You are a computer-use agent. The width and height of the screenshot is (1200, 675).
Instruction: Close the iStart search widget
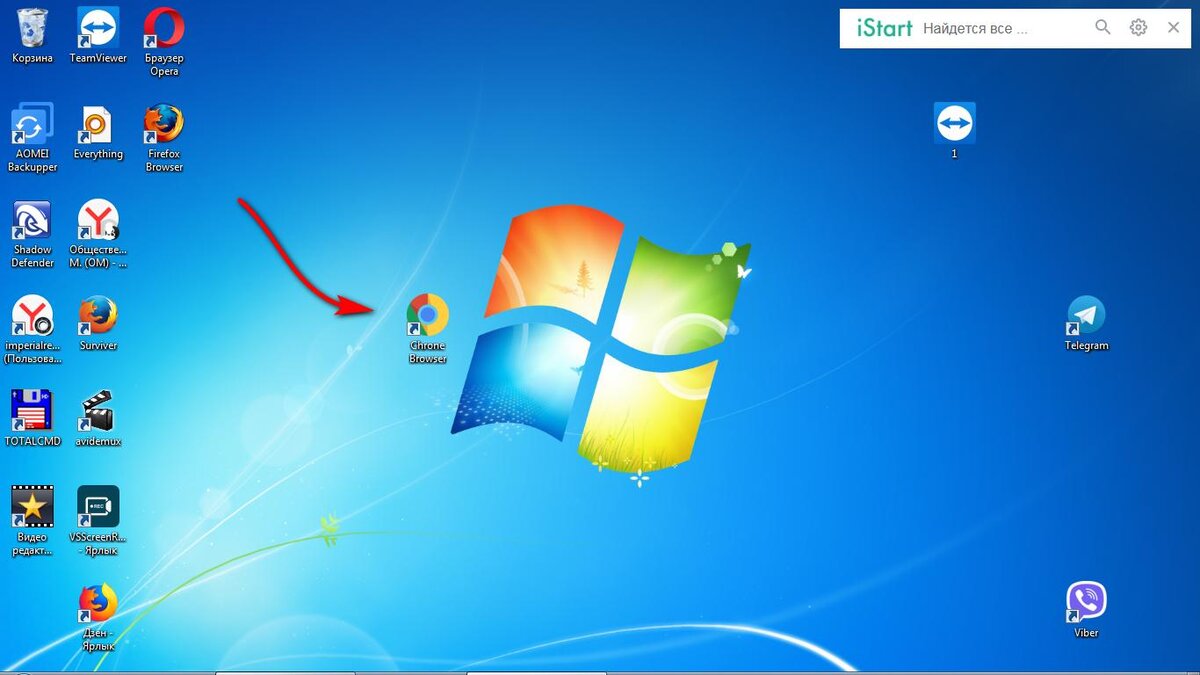(1174, 27)
